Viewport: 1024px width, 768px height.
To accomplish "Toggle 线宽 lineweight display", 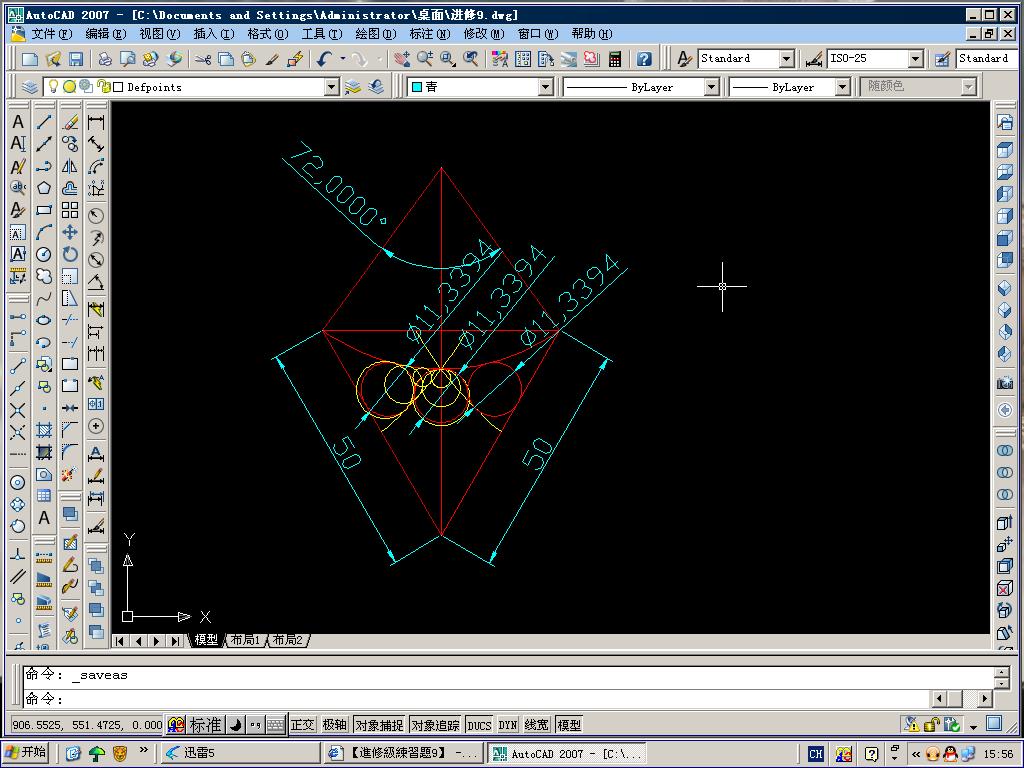I will click(x=536, y=725).
